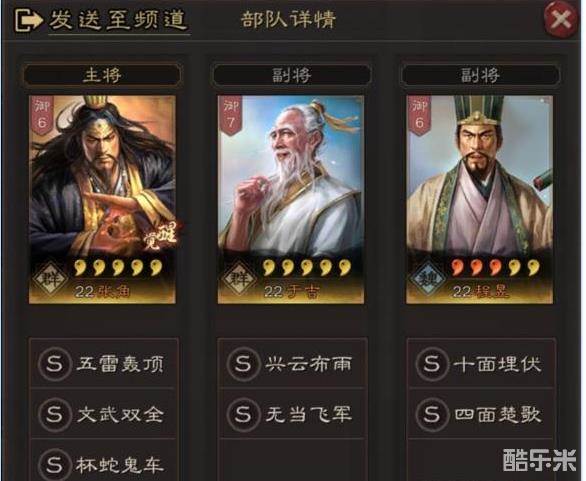Select the 杯蛇鬼车 skill

point(103,462)
